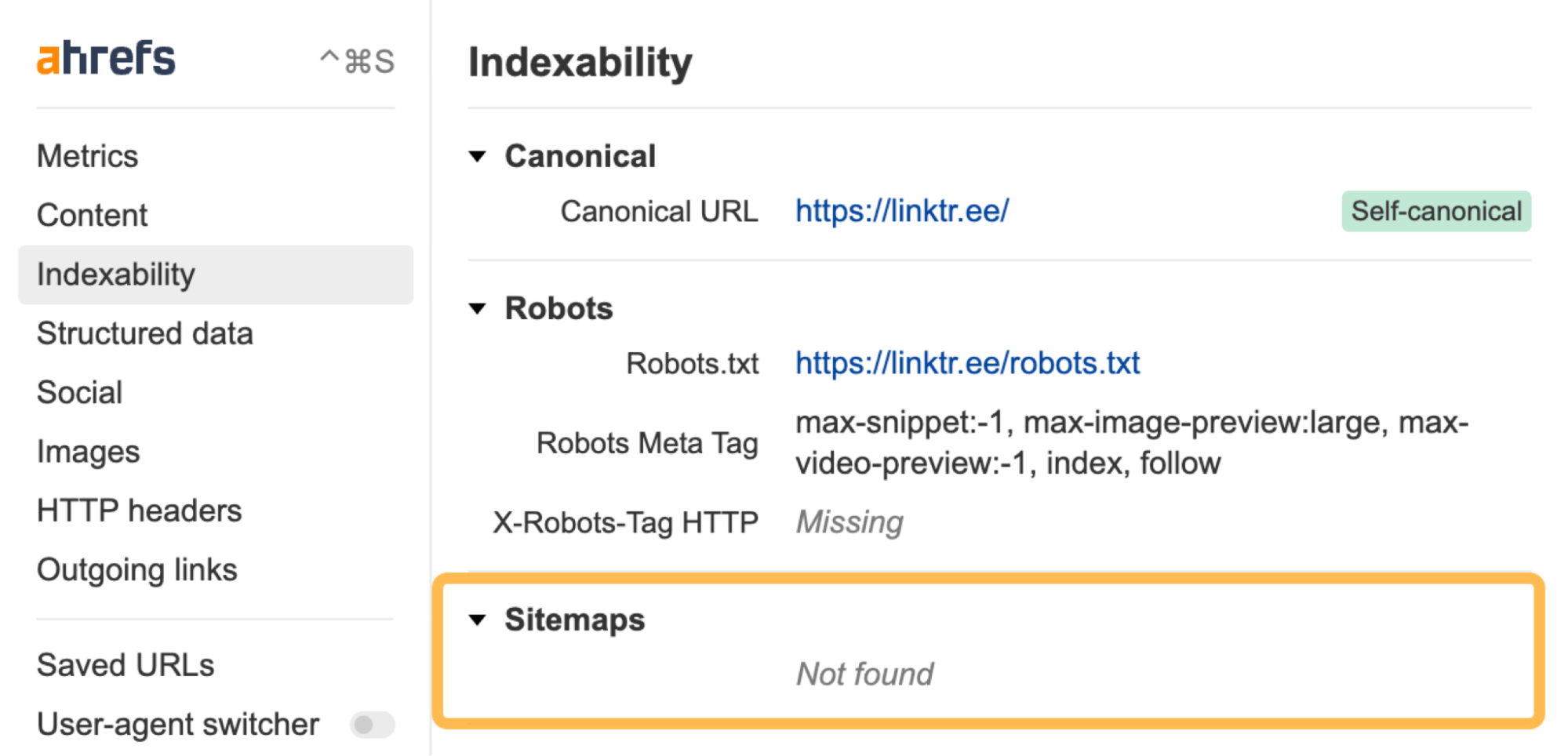This screenshot has height=756, width=1568.
Task: Open the Metrics panel
Action: pos(86,155)
